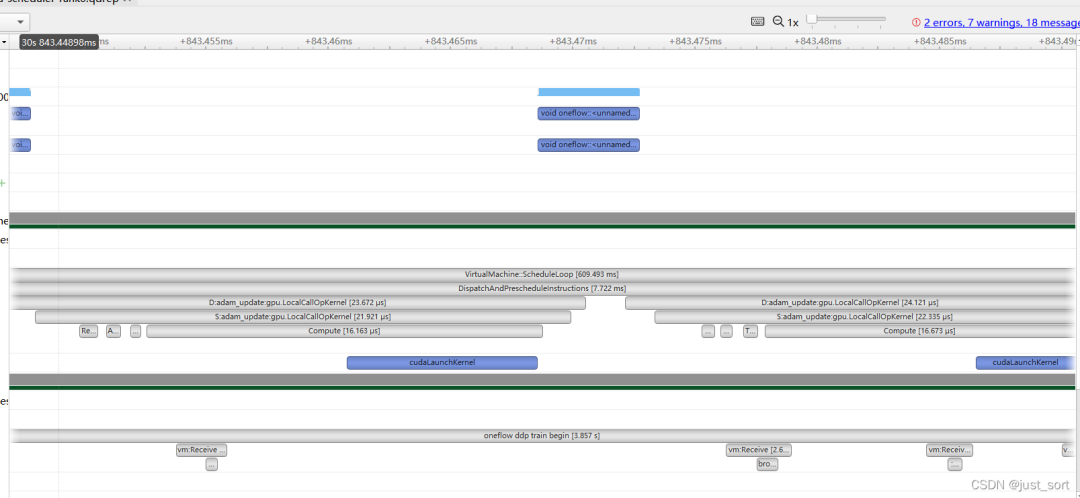Select D:adam_update LocalCallOpKernel [24.121 µs] range

850,302
